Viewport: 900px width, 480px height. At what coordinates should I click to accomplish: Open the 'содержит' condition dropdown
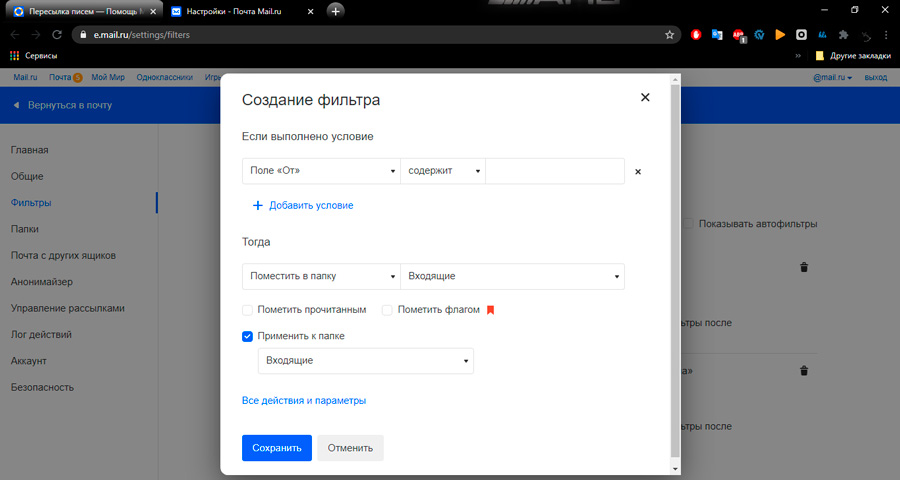tap(443, 171)
